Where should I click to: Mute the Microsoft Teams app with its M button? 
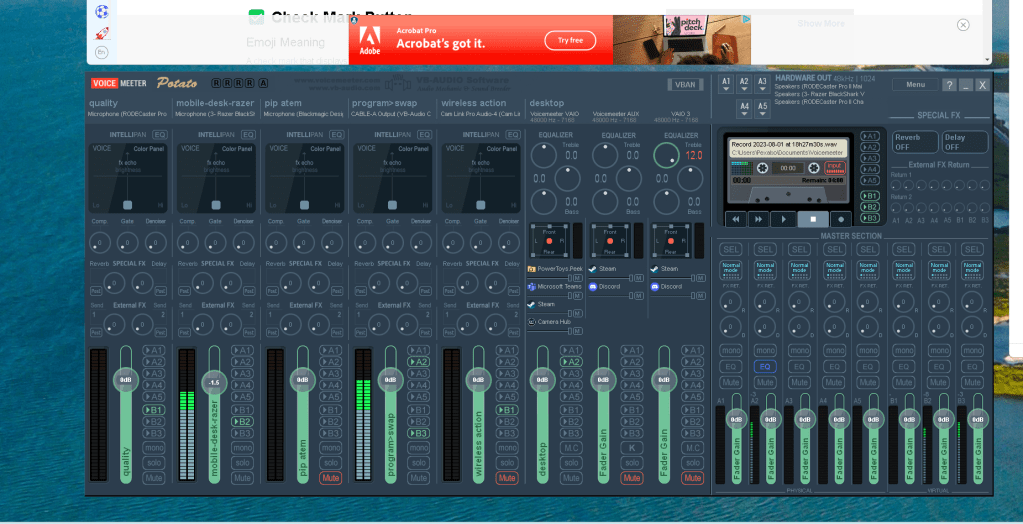(x=577, y=296)
